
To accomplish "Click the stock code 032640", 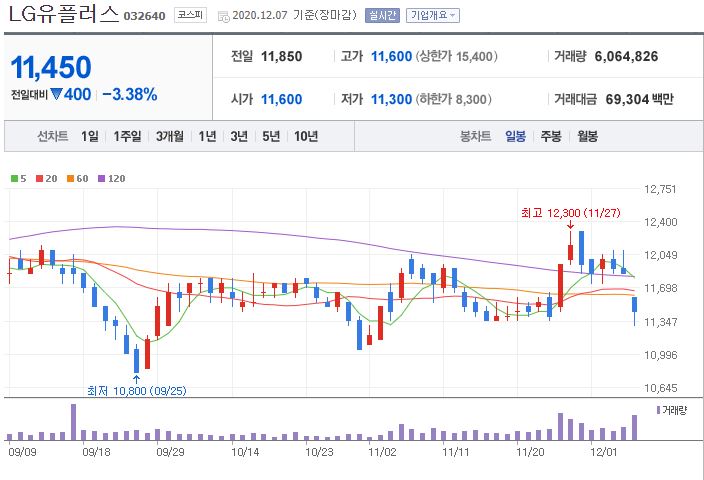I will point(145,16).
